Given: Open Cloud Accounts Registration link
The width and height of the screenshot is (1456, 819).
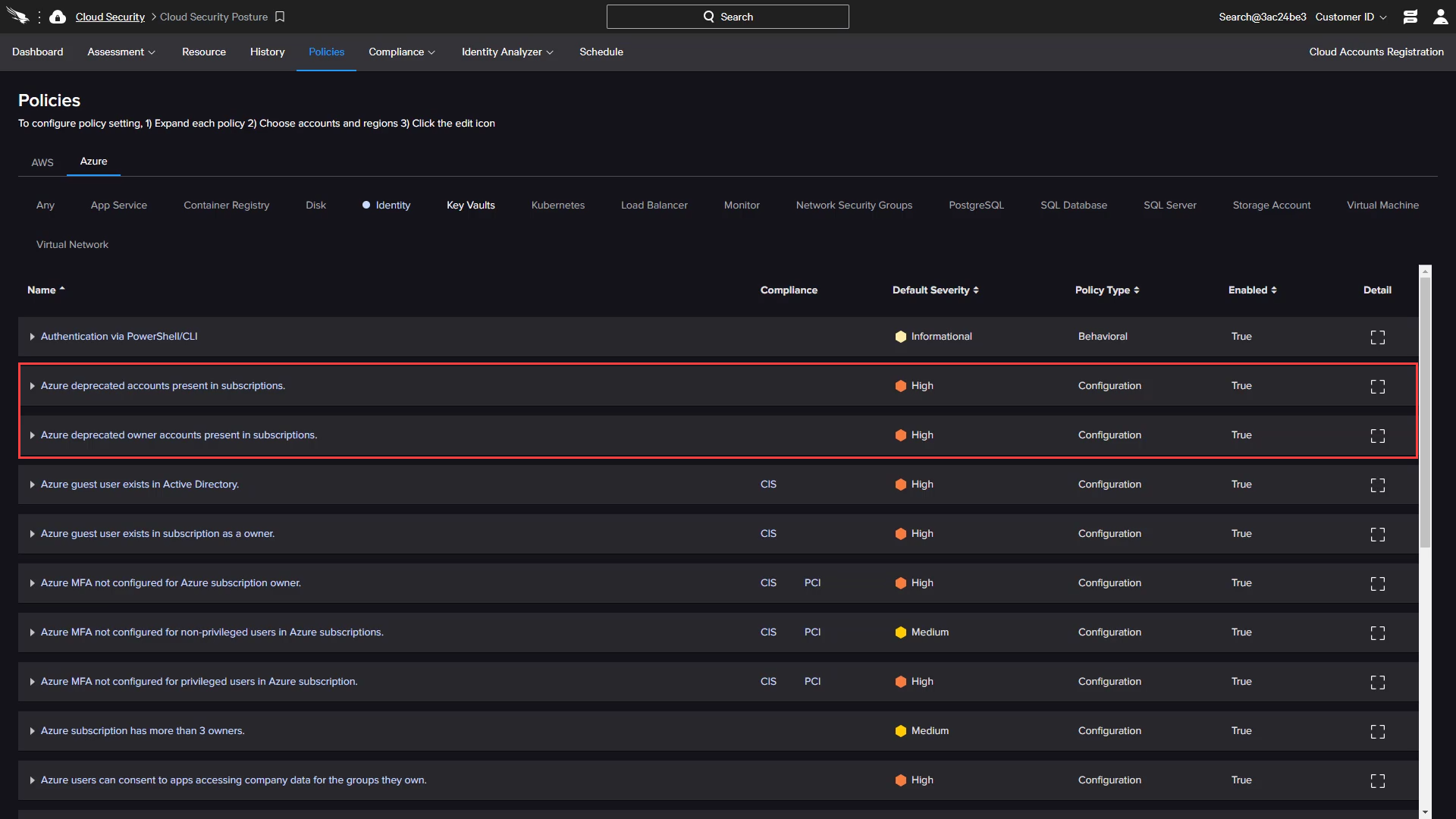Looking at the screenshot, I should [1376, 52].
